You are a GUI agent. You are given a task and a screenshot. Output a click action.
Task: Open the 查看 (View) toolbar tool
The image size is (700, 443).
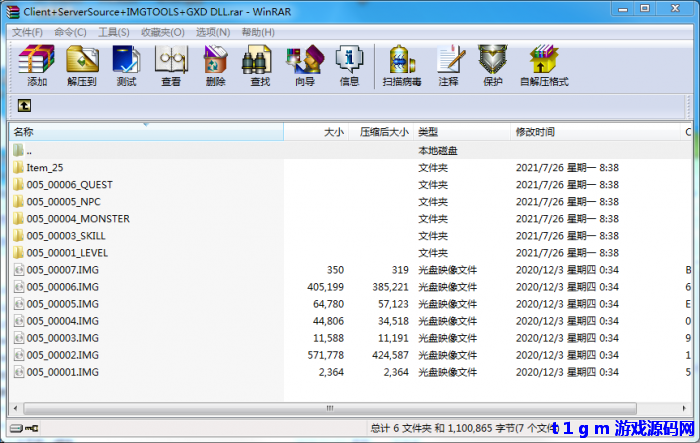tap(171, 66)
